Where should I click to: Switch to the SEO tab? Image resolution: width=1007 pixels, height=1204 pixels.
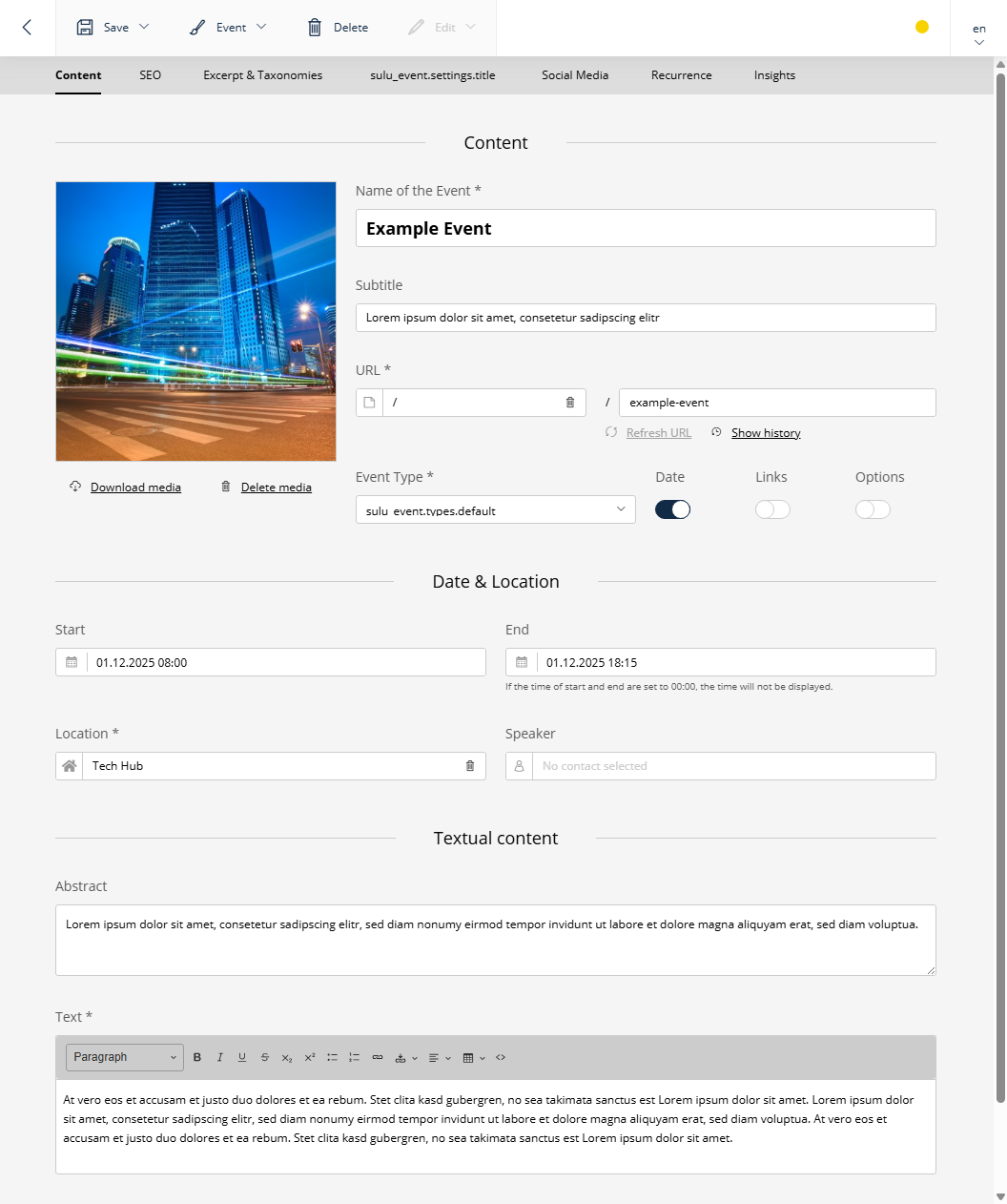[151, 75]
